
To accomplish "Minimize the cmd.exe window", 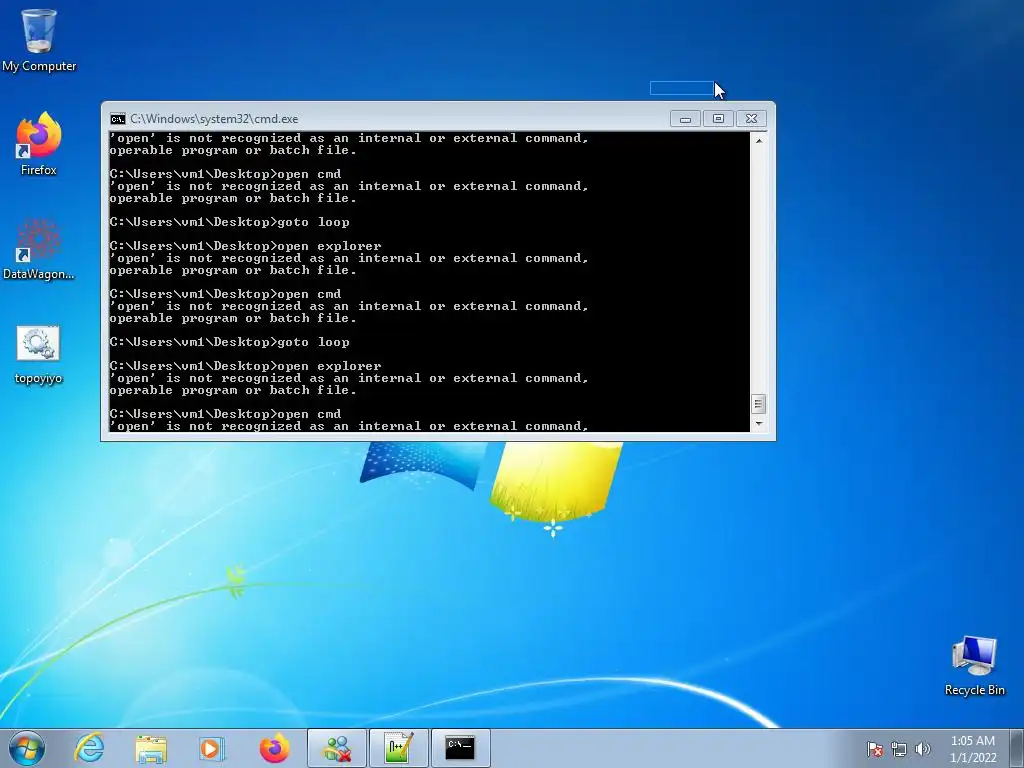I will tap(685, 119).
